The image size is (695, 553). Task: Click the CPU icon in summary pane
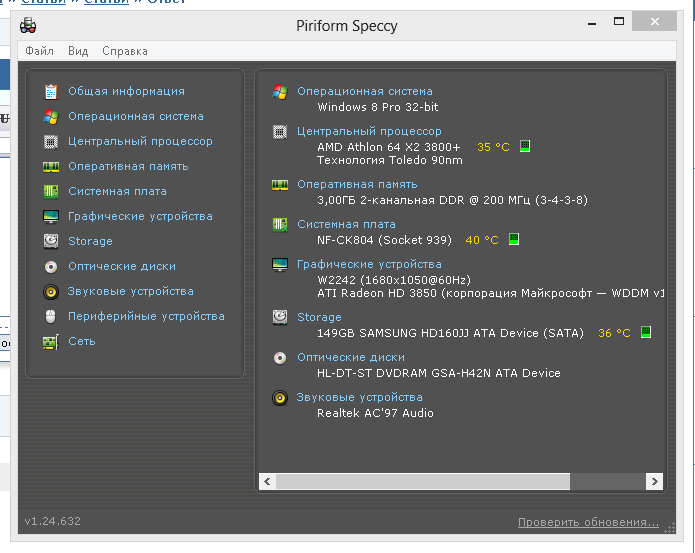coord(280,132)
